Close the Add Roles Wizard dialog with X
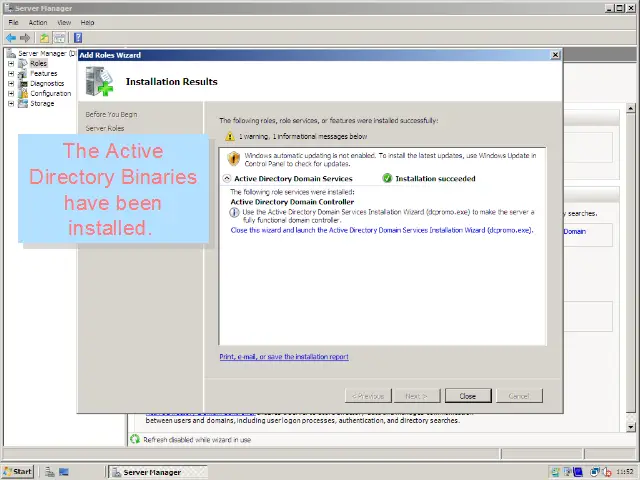 click(x=555, y=55)
